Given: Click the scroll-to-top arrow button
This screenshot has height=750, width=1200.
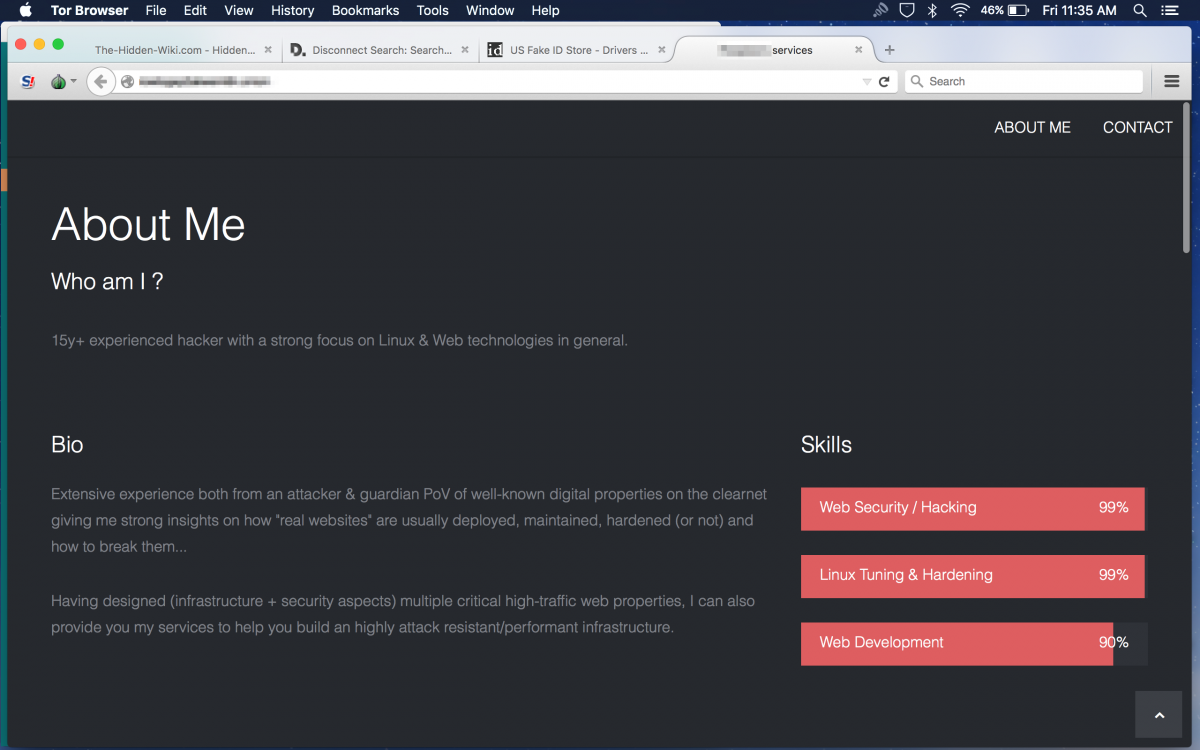Looking at the screenshot, I should pos(1159,715).
